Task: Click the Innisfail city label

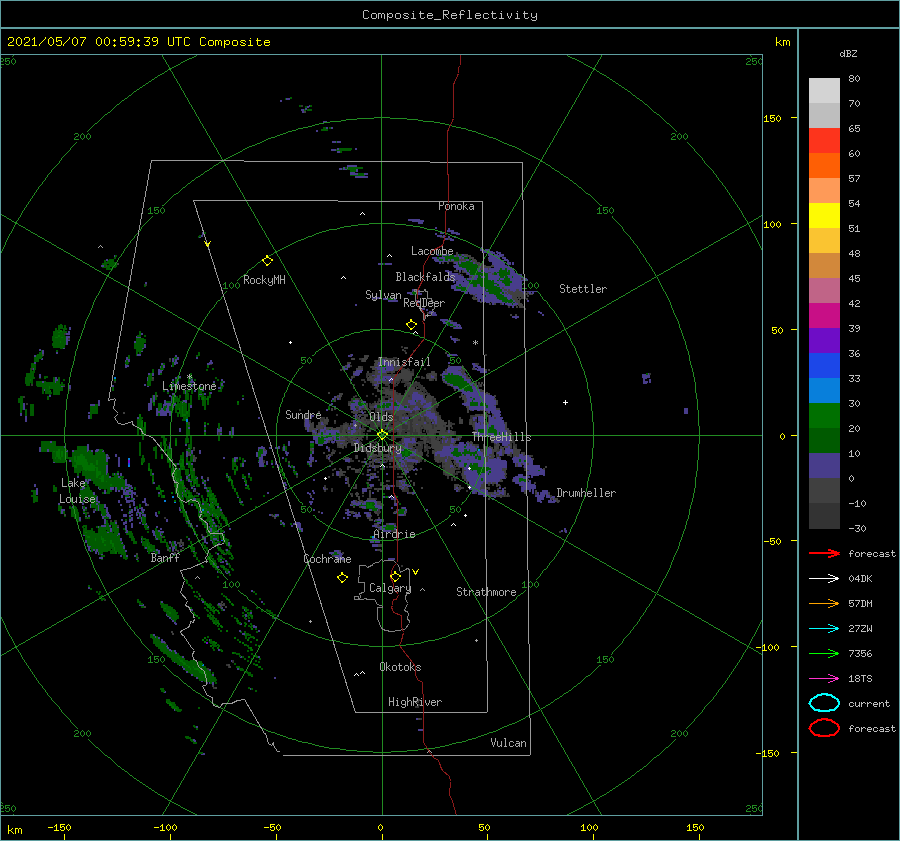Action: point(404,362)
